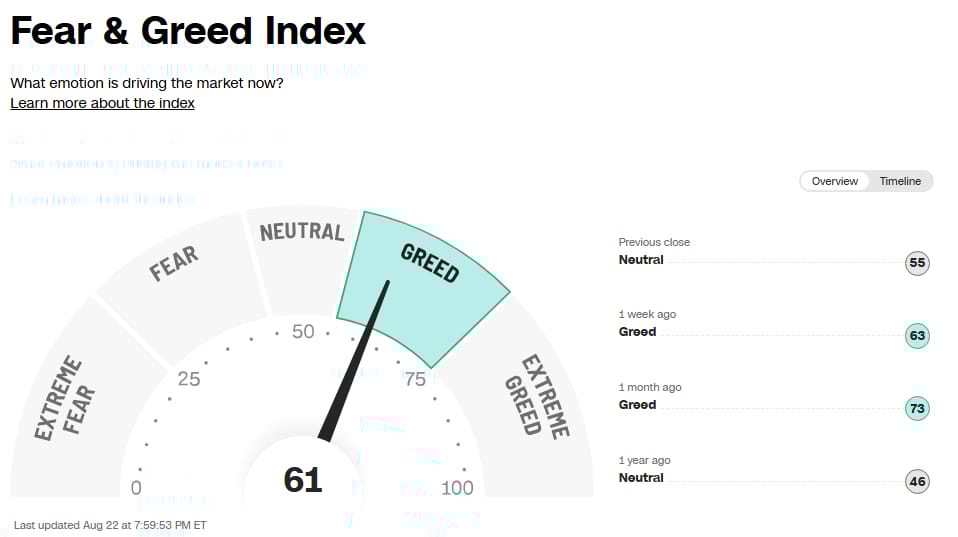Screen dimensions: 958x537
Task: Click the 73 one month ago badge
Action: click(916, 408)
